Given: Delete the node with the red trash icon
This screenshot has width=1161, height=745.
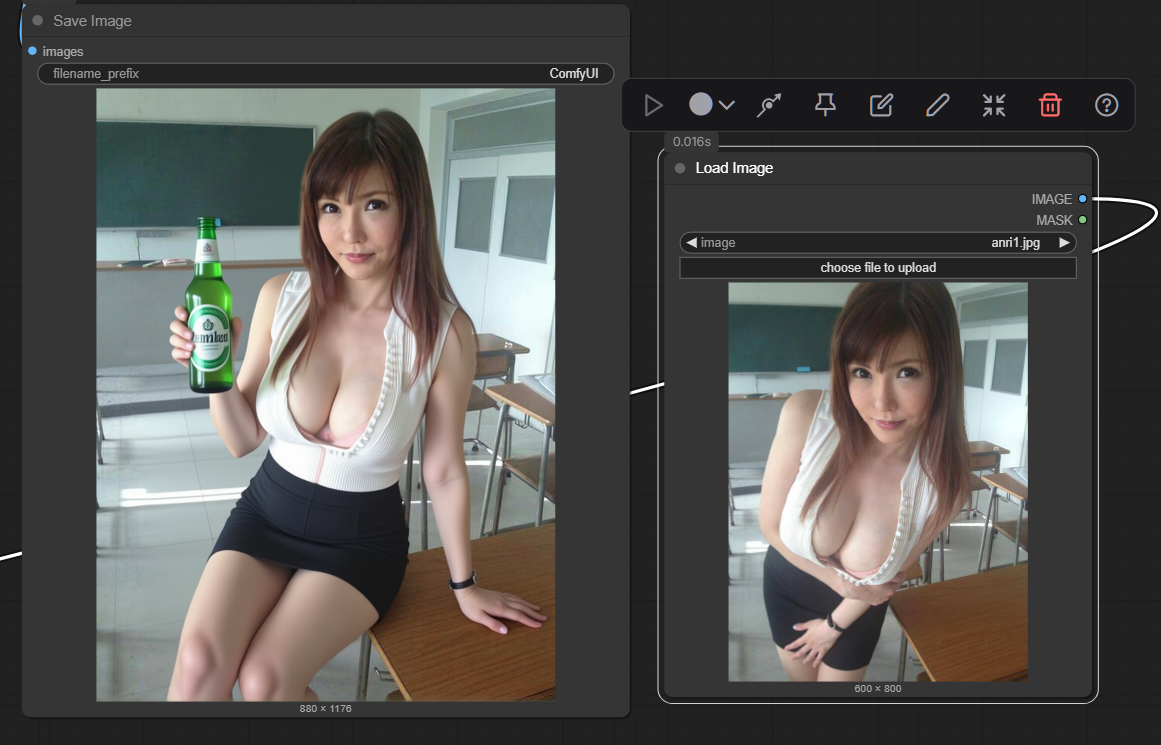Looking at the screenshot, I should click(1050, 105).
